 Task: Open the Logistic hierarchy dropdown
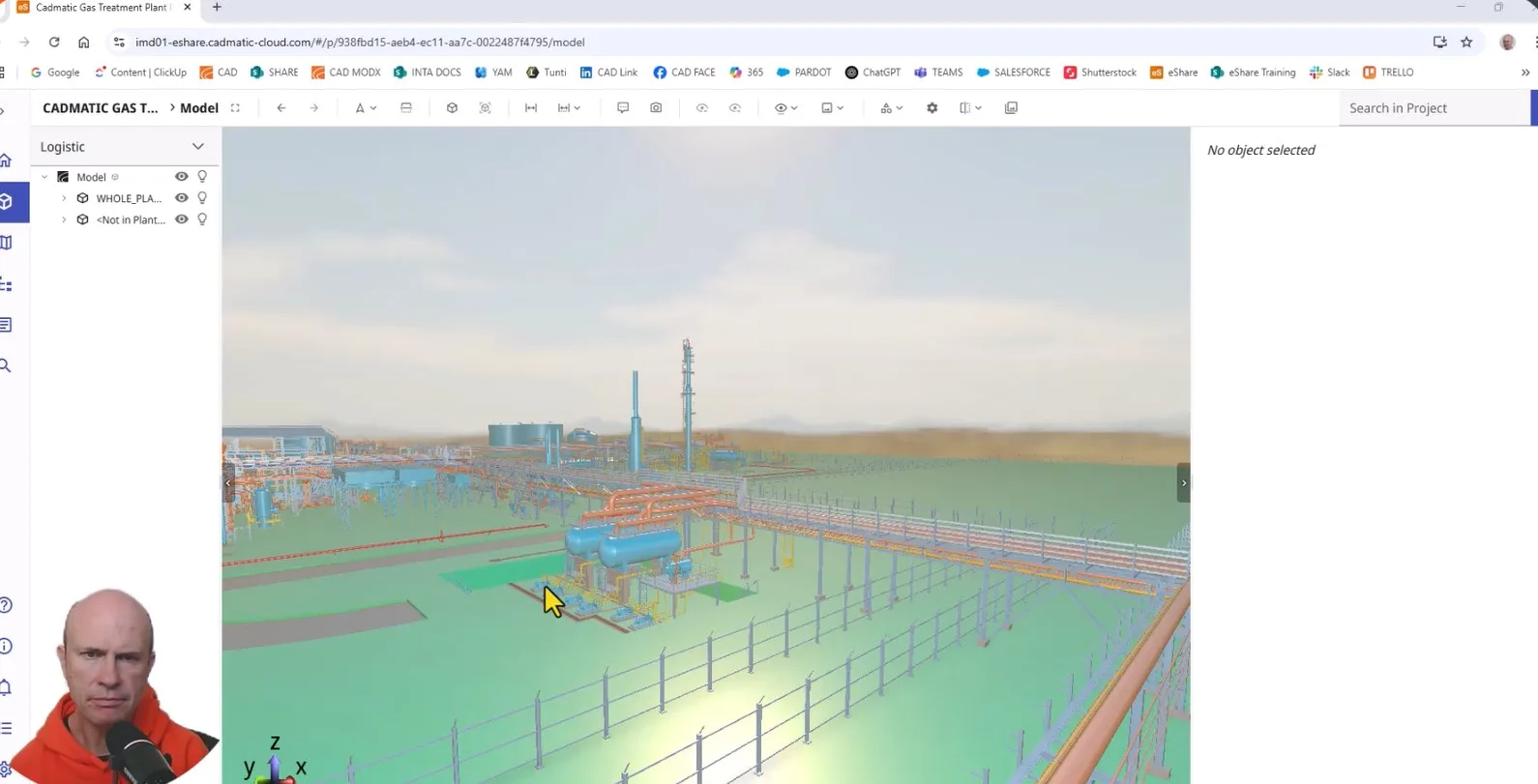197,147
